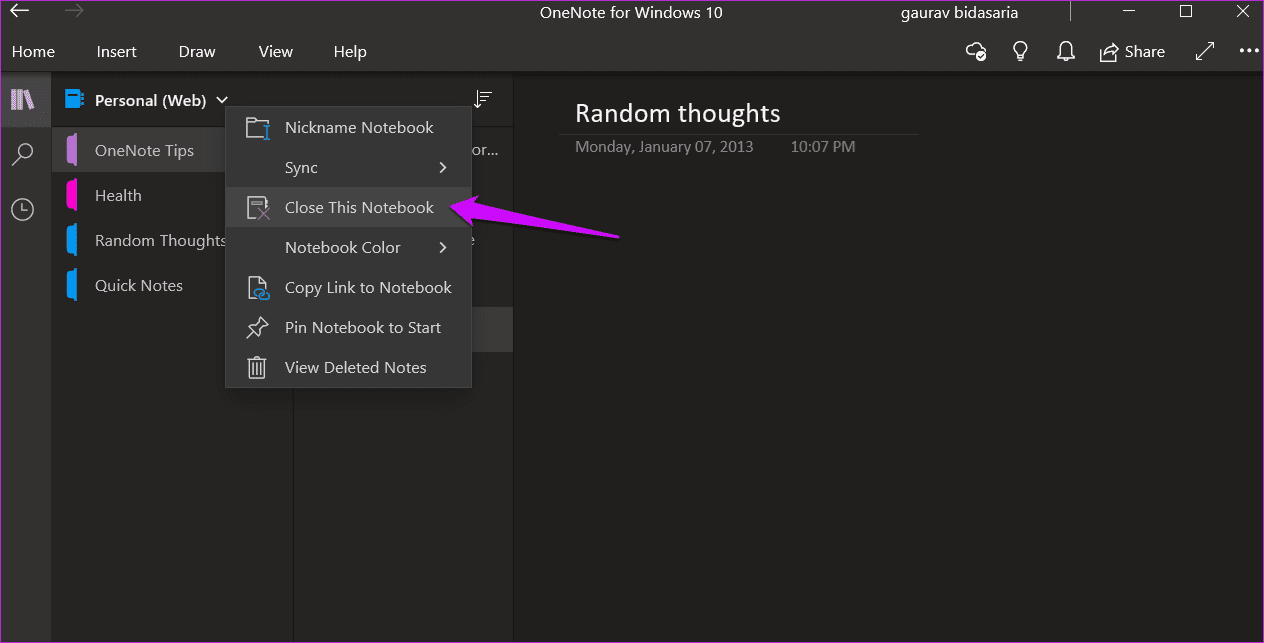The image size is (1264, 643).
Task: Click the date Monday, January 07, 2013
Action: click(x=664, y=147)
